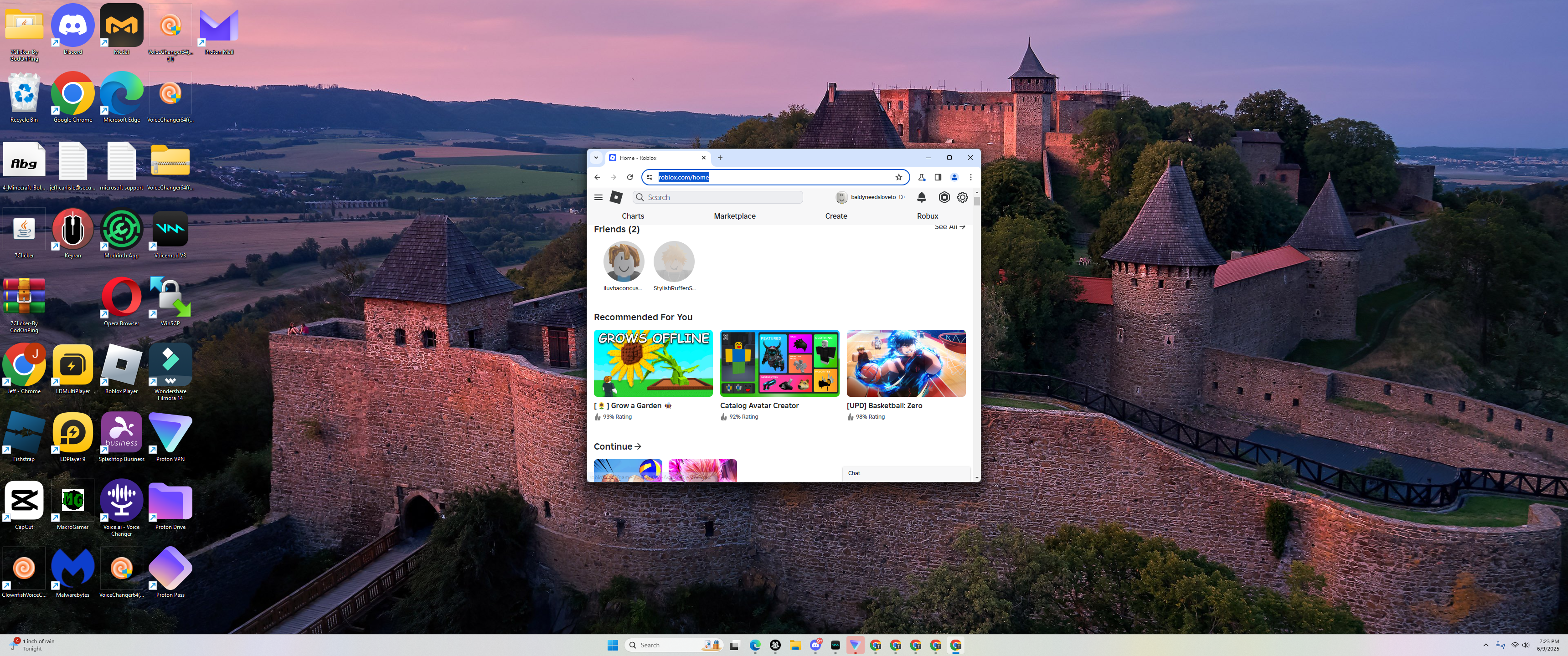Open Chrome three-dot menu

(x=971, y=177)
